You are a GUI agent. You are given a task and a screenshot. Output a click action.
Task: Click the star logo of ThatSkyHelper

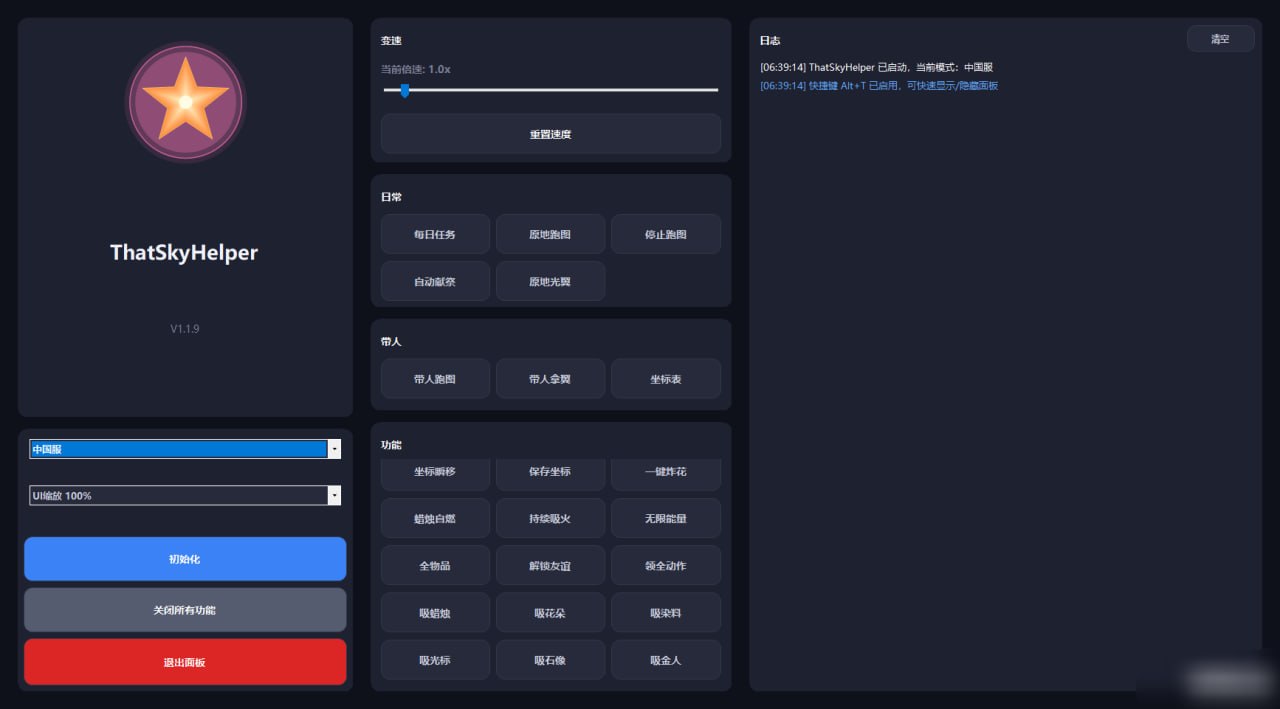185,102
